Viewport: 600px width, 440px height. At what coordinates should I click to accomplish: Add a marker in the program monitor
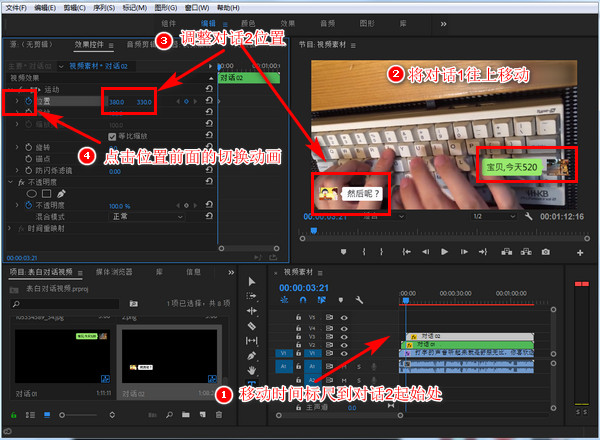(x=343, y=252)
